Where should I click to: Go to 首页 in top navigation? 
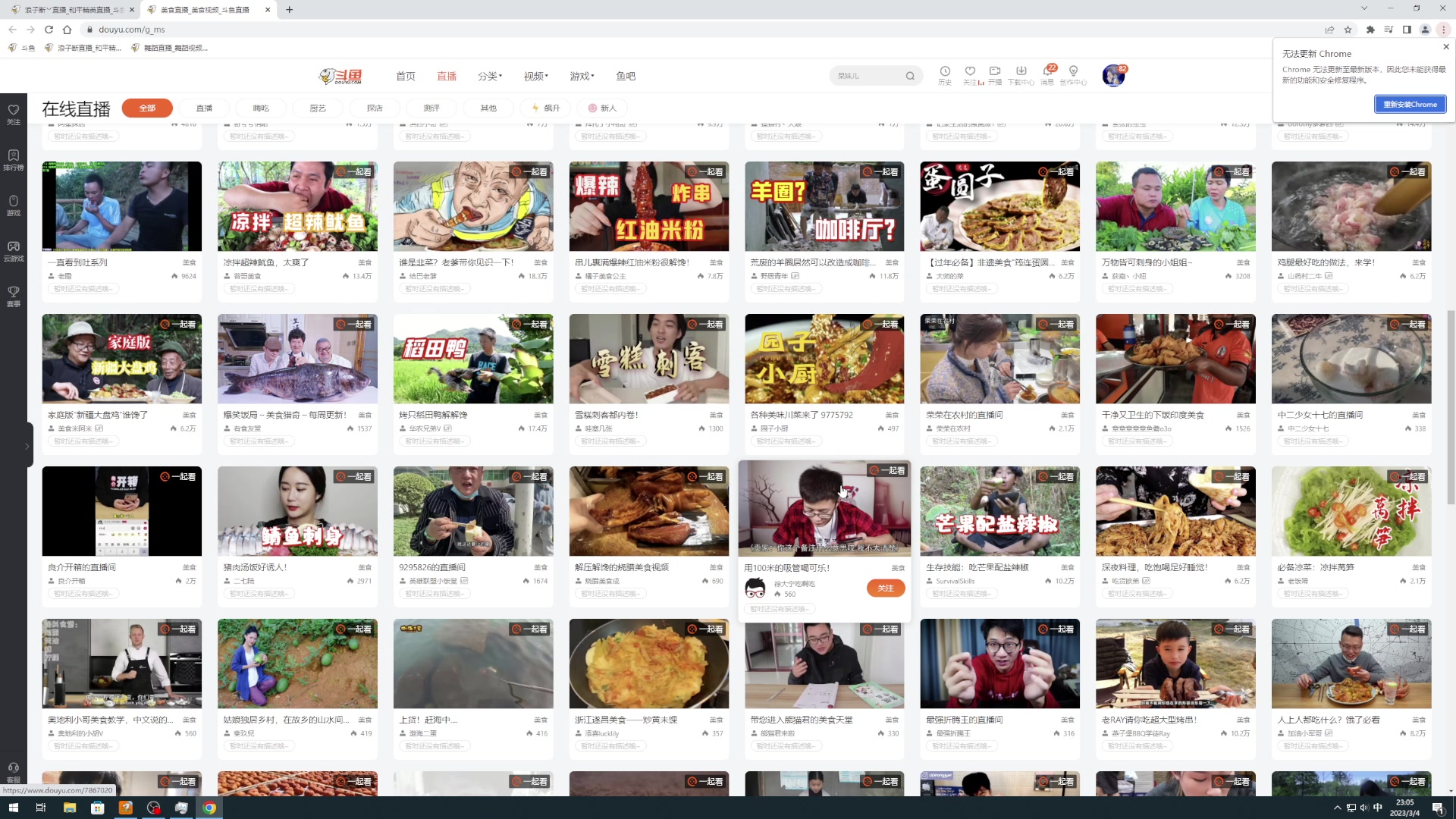[406, 76]
